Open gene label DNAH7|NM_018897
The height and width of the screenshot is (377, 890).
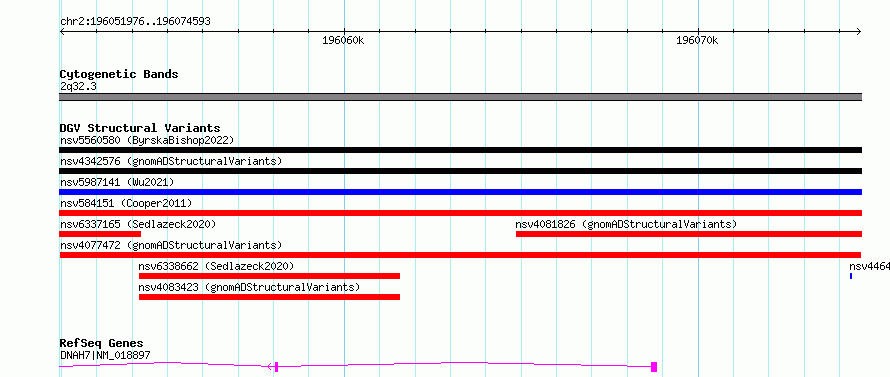point(105,355)
